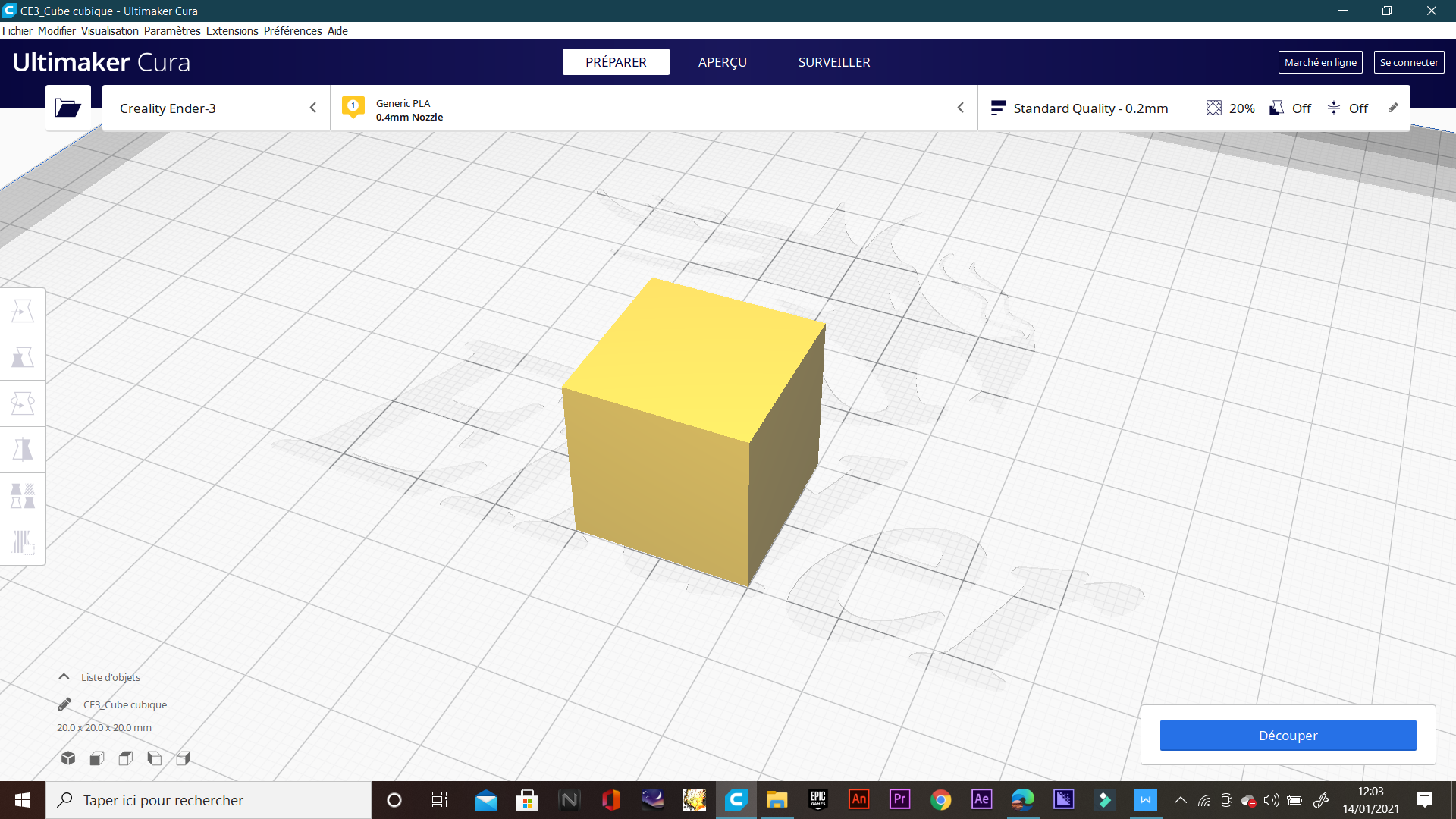
Task: Expand the Creality Ender-3 printer selector
Action: coord(216,108)
